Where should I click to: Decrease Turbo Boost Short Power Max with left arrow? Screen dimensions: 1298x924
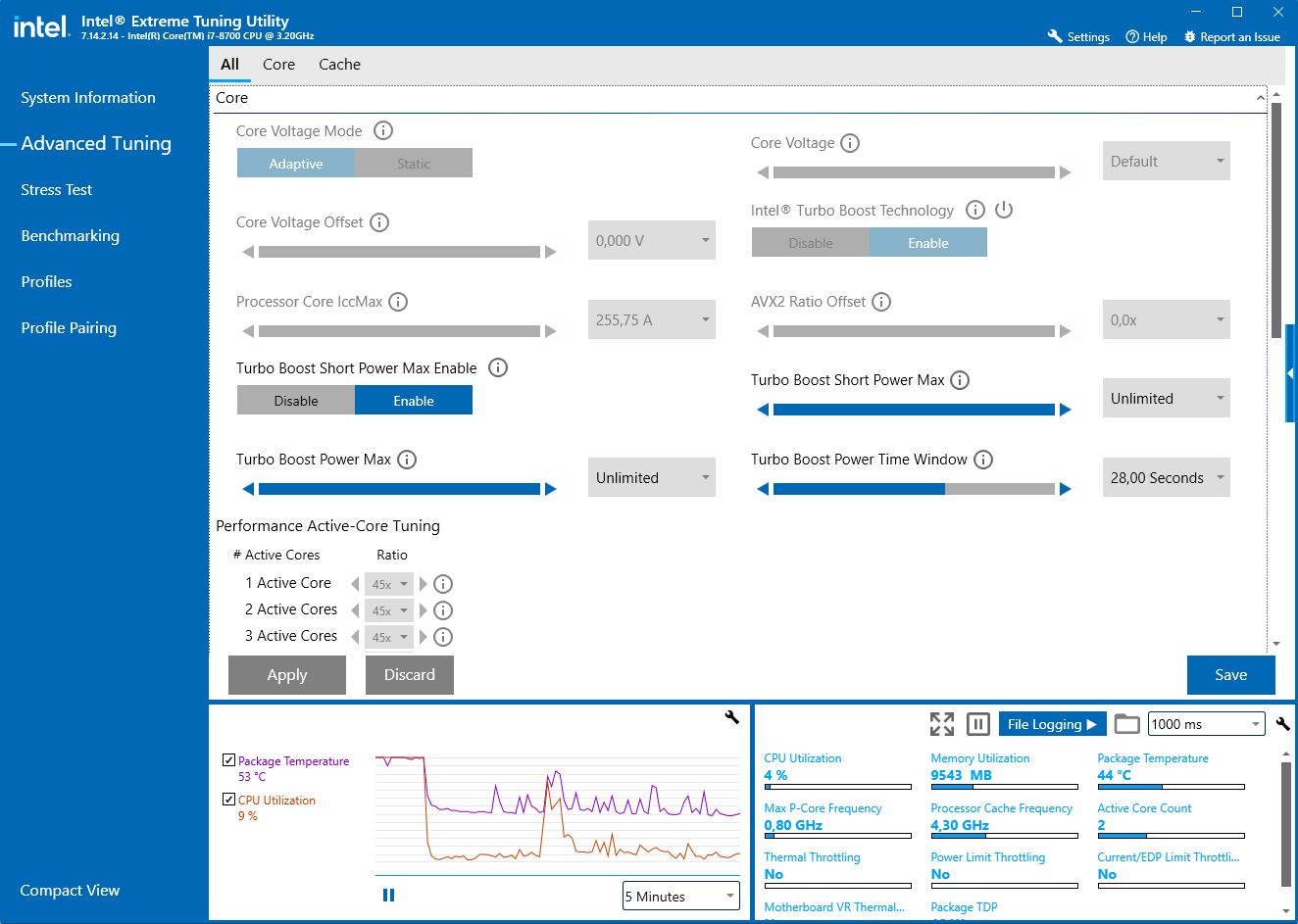click(763, 410)
